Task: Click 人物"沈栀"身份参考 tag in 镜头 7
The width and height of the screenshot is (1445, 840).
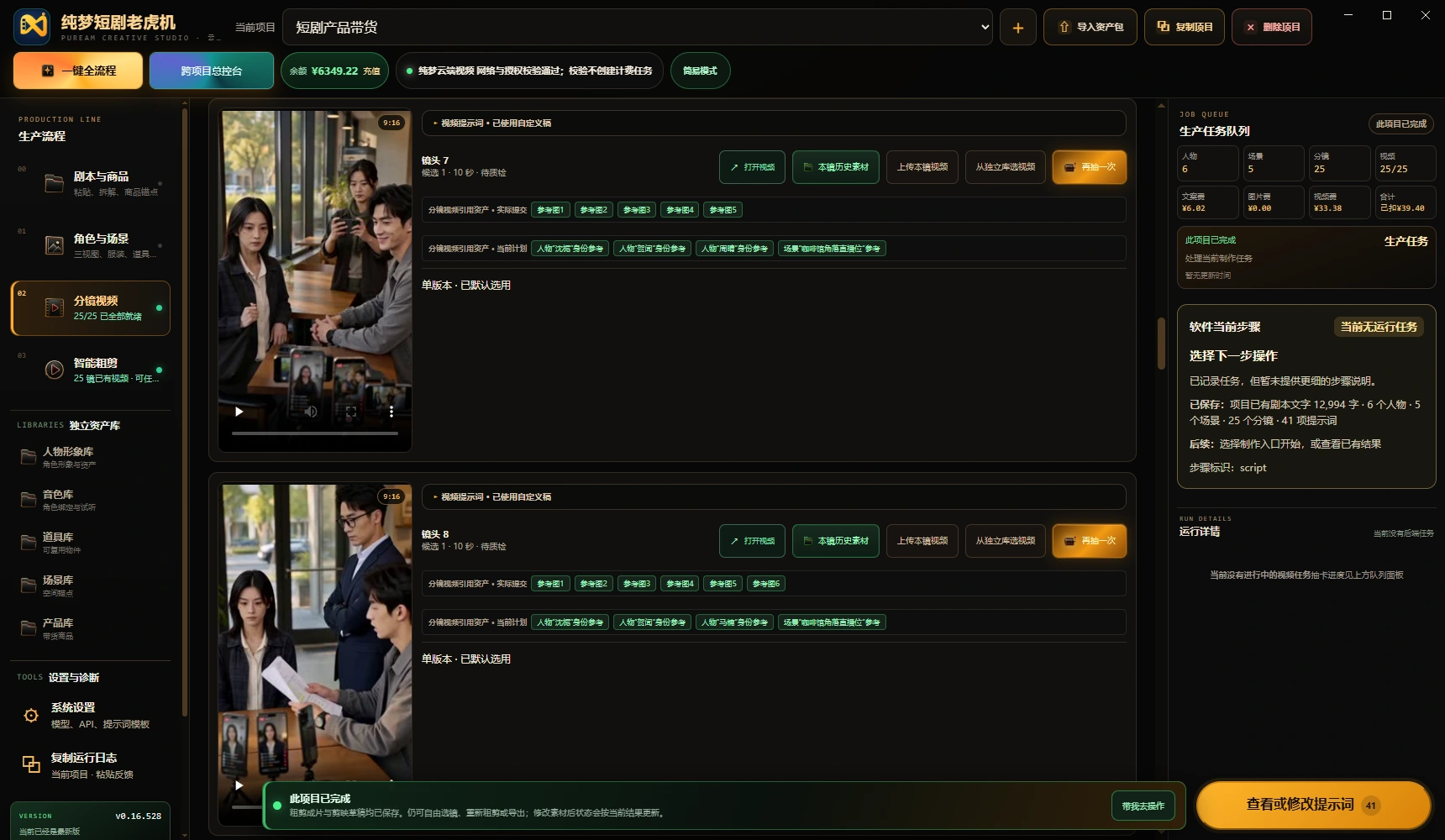Action: pos(570,249)
